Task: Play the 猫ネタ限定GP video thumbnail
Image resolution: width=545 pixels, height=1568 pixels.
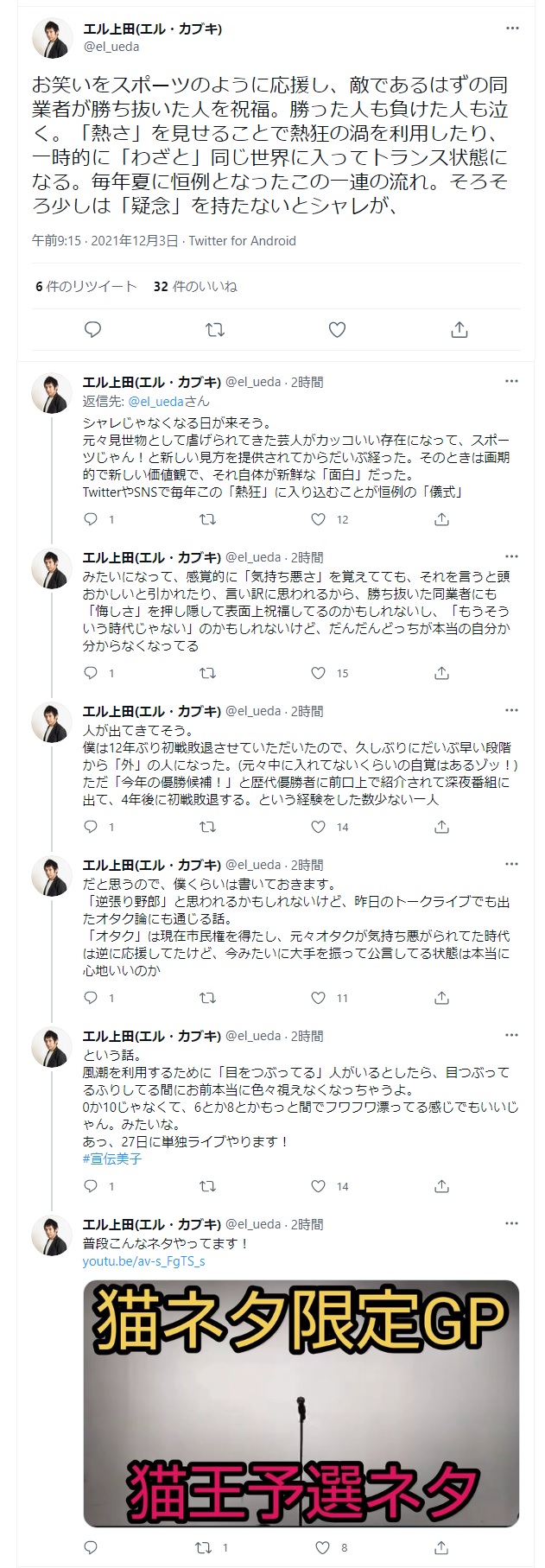Action: click(301, 1404)
